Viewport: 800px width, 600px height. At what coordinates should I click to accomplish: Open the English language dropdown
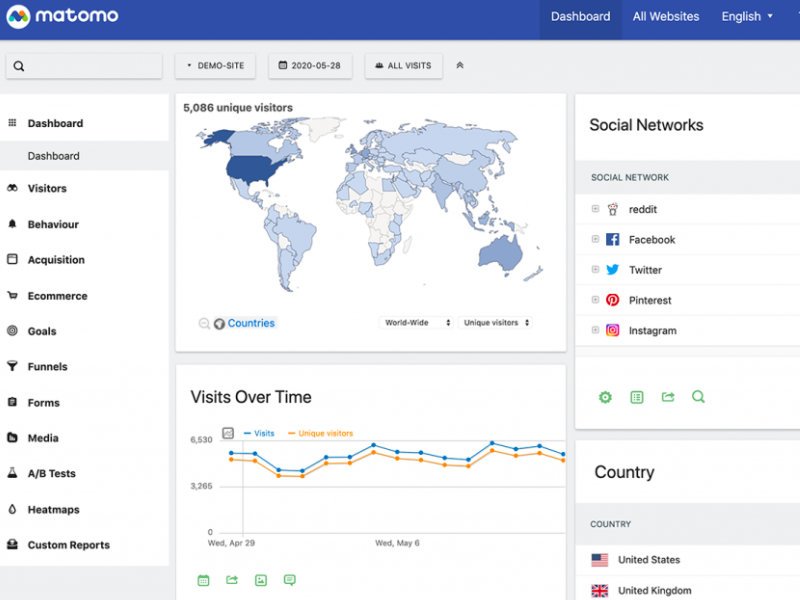click(x=747, y=17)
